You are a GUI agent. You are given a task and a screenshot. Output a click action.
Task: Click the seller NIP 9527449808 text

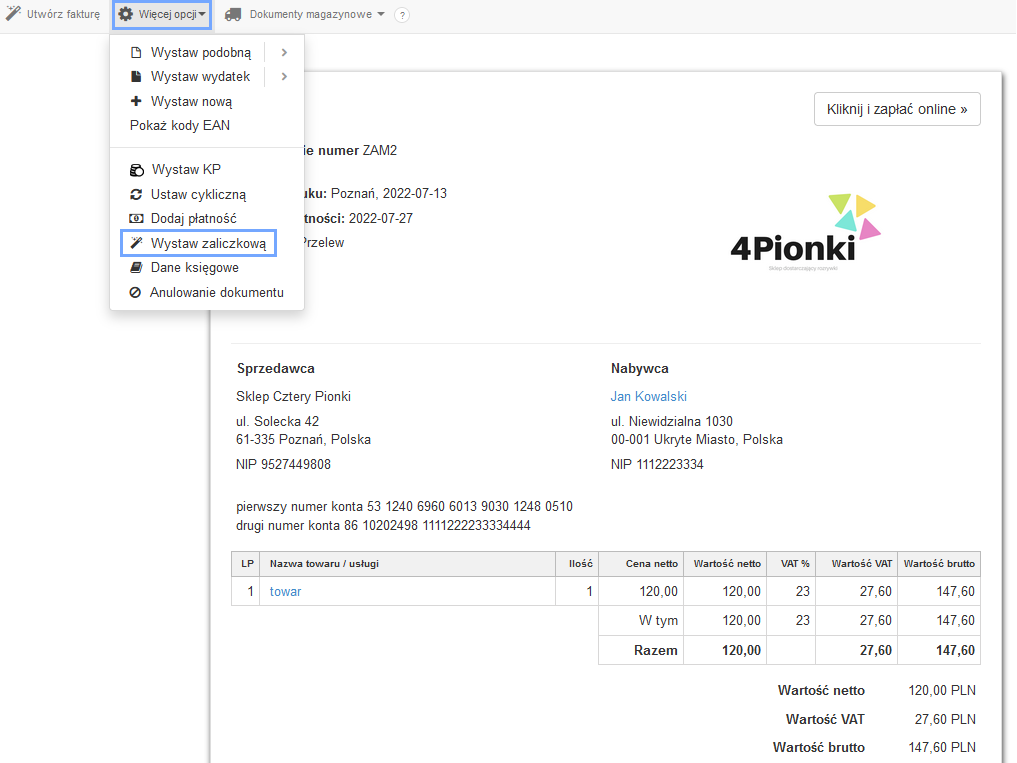pyautogui.click(x=283, y=465)
